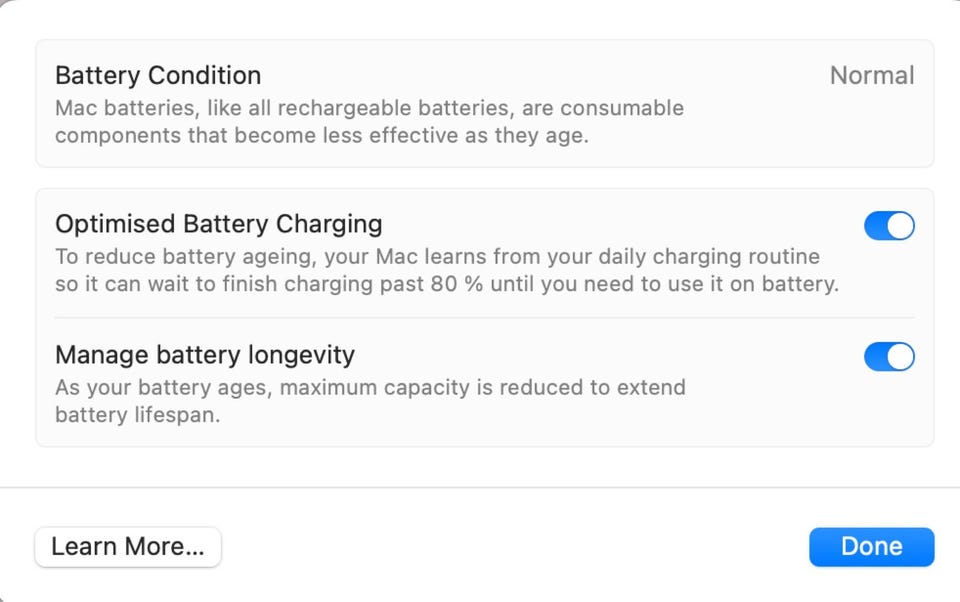Click the maximum capacity reduced description line
960x602 pixels.
pos(370,387)
